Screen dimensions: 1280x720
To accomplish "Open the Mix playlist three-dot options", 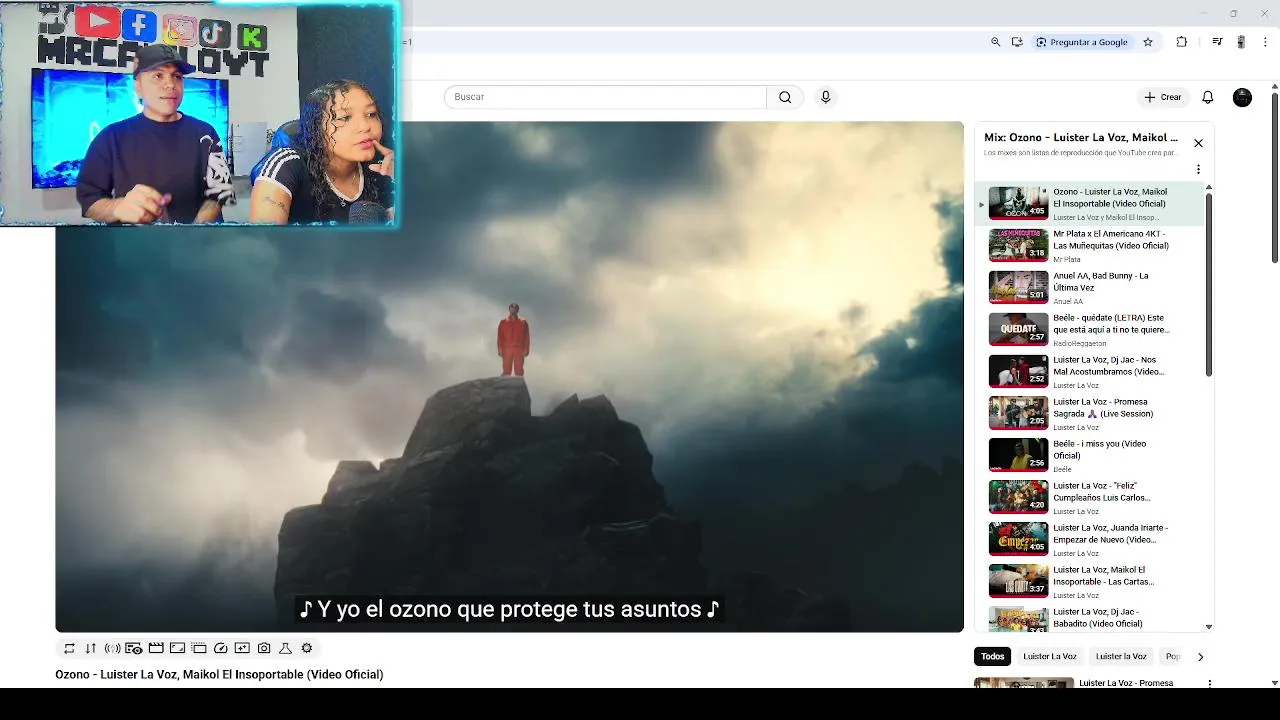I will (1198, 169).
